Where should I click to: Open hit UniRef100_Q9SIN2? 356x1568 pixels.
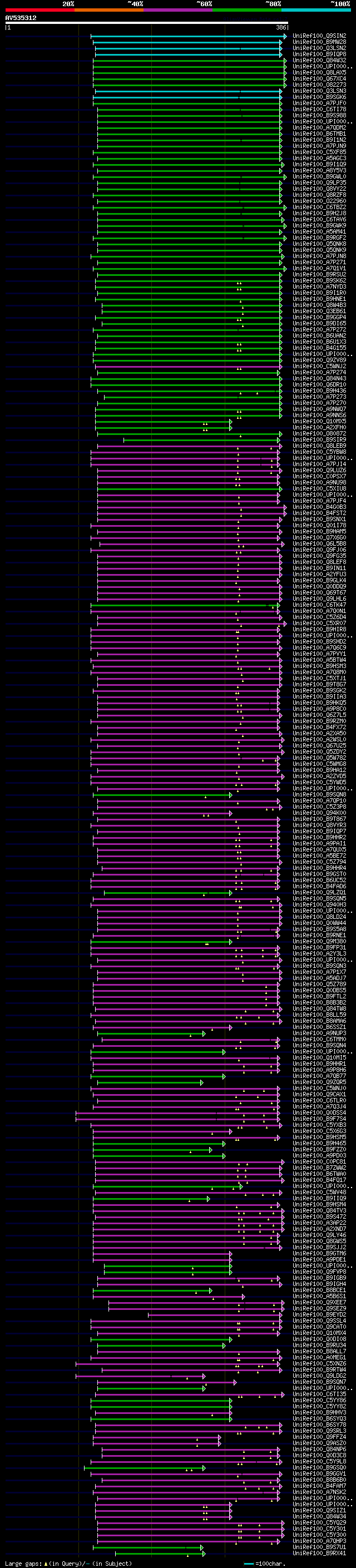point(319,36)
